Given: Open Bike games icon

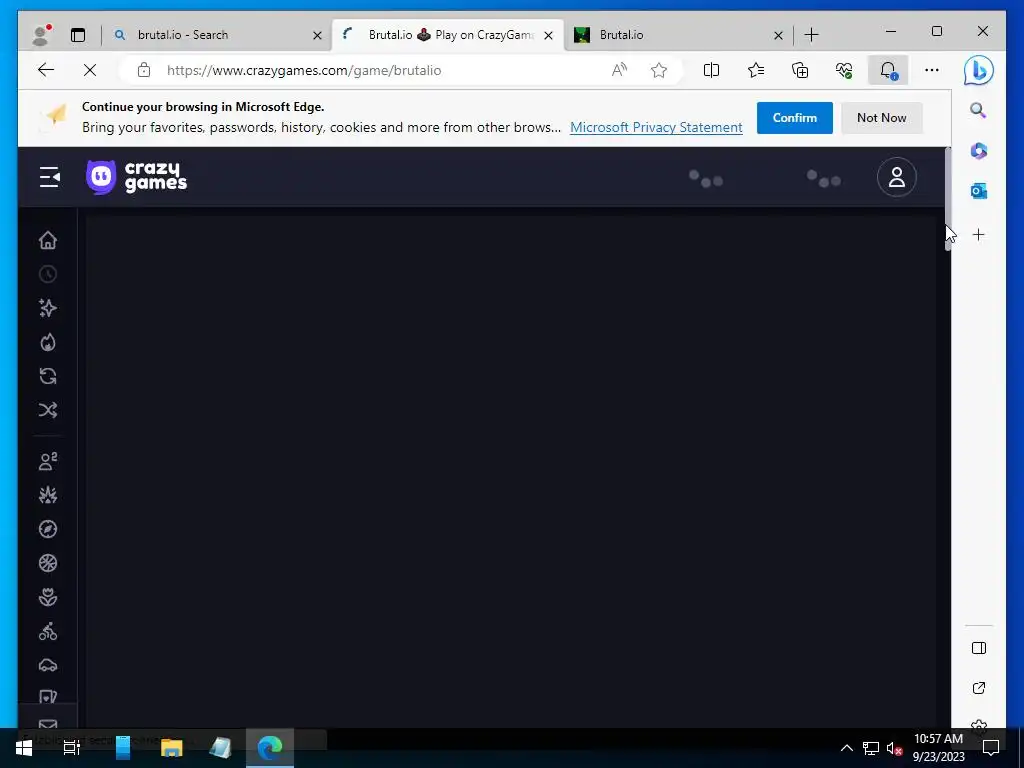Looking at the screenshot, I should (48, 631).
